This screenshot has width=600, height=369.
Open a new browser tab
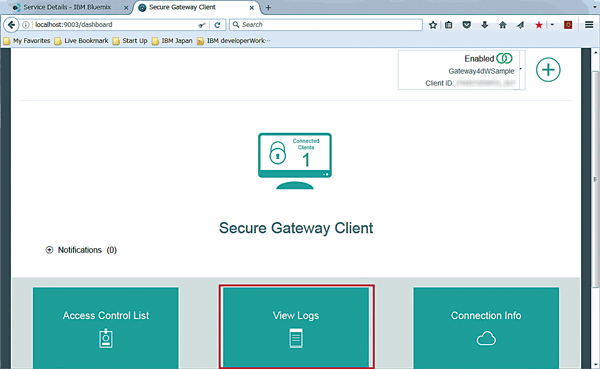click(x=268, y=8)
